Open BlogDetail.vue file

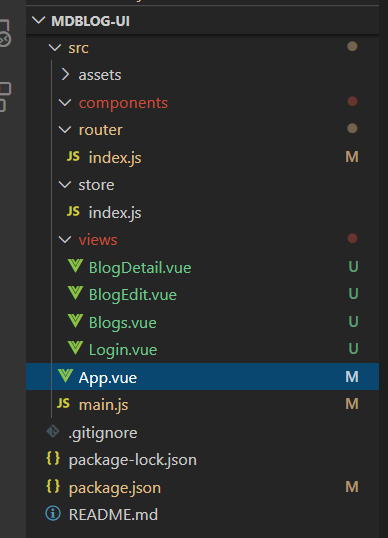pos(140,268)
